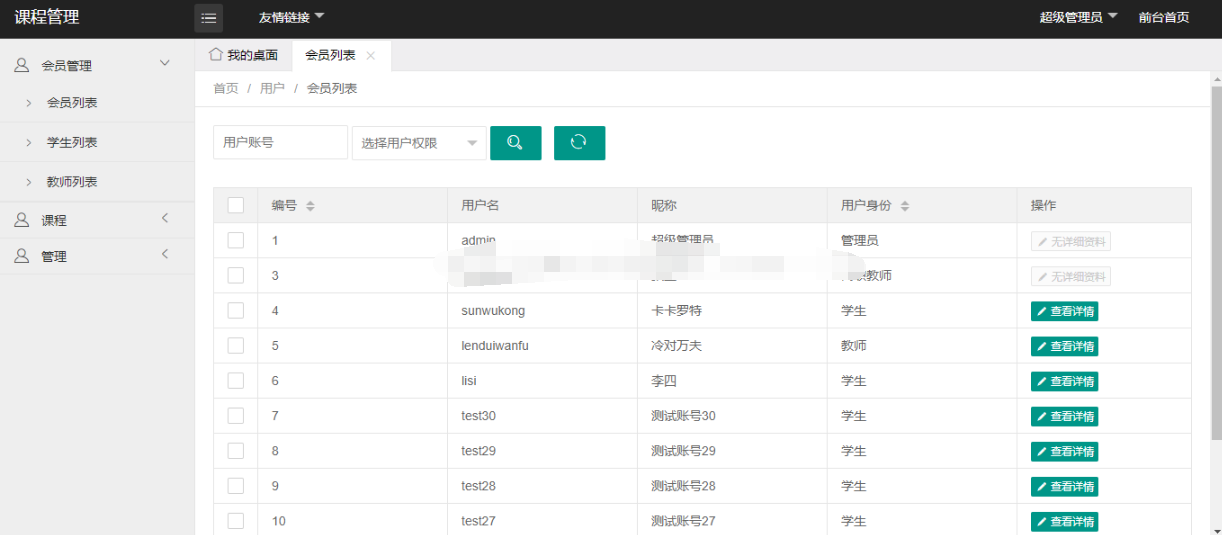
Task: Open the 选择用户权限 dropdown
Action: [x=419, y=143]
